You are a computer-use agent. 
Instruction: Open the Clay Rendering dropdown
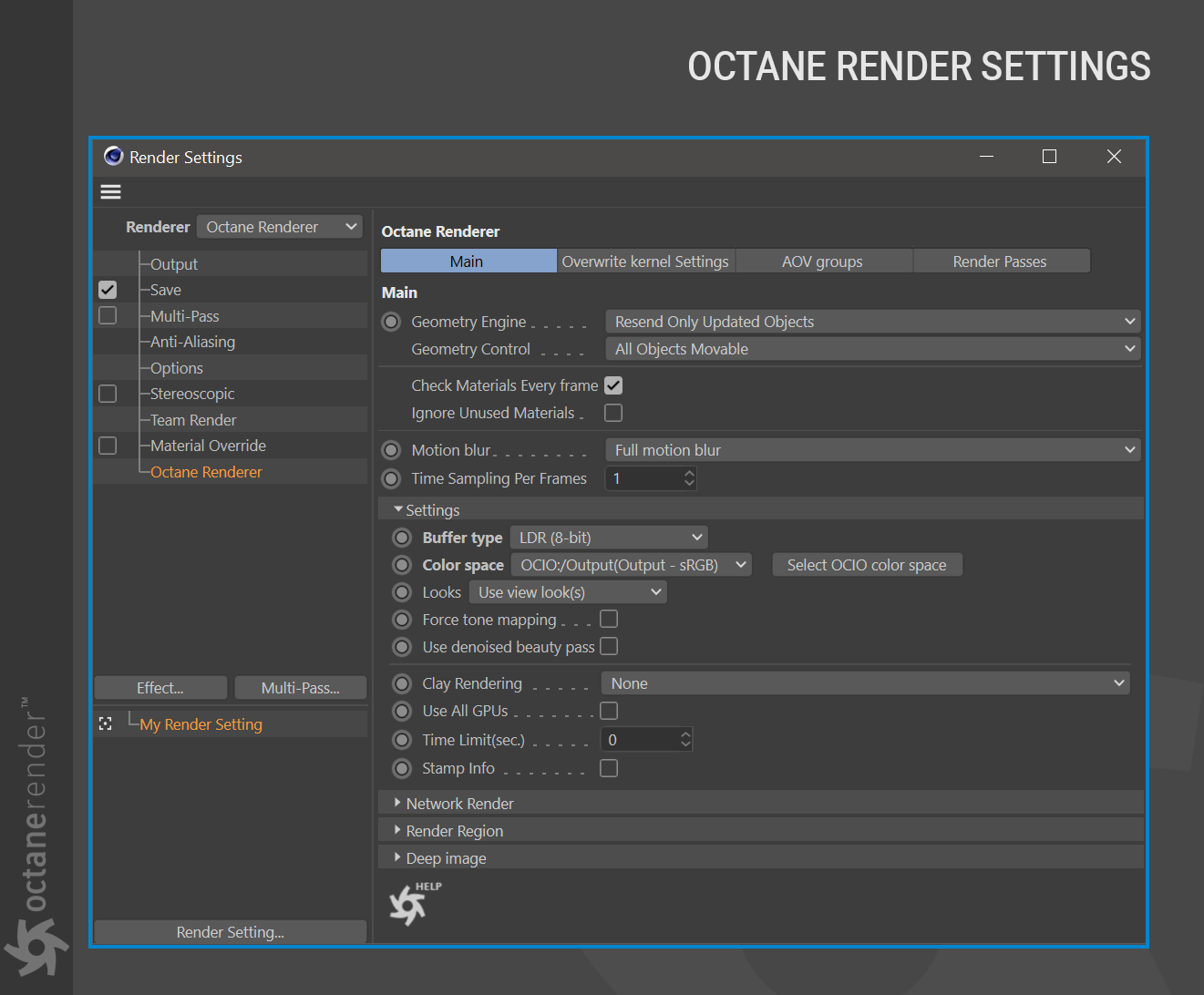[x=866, y=683]
